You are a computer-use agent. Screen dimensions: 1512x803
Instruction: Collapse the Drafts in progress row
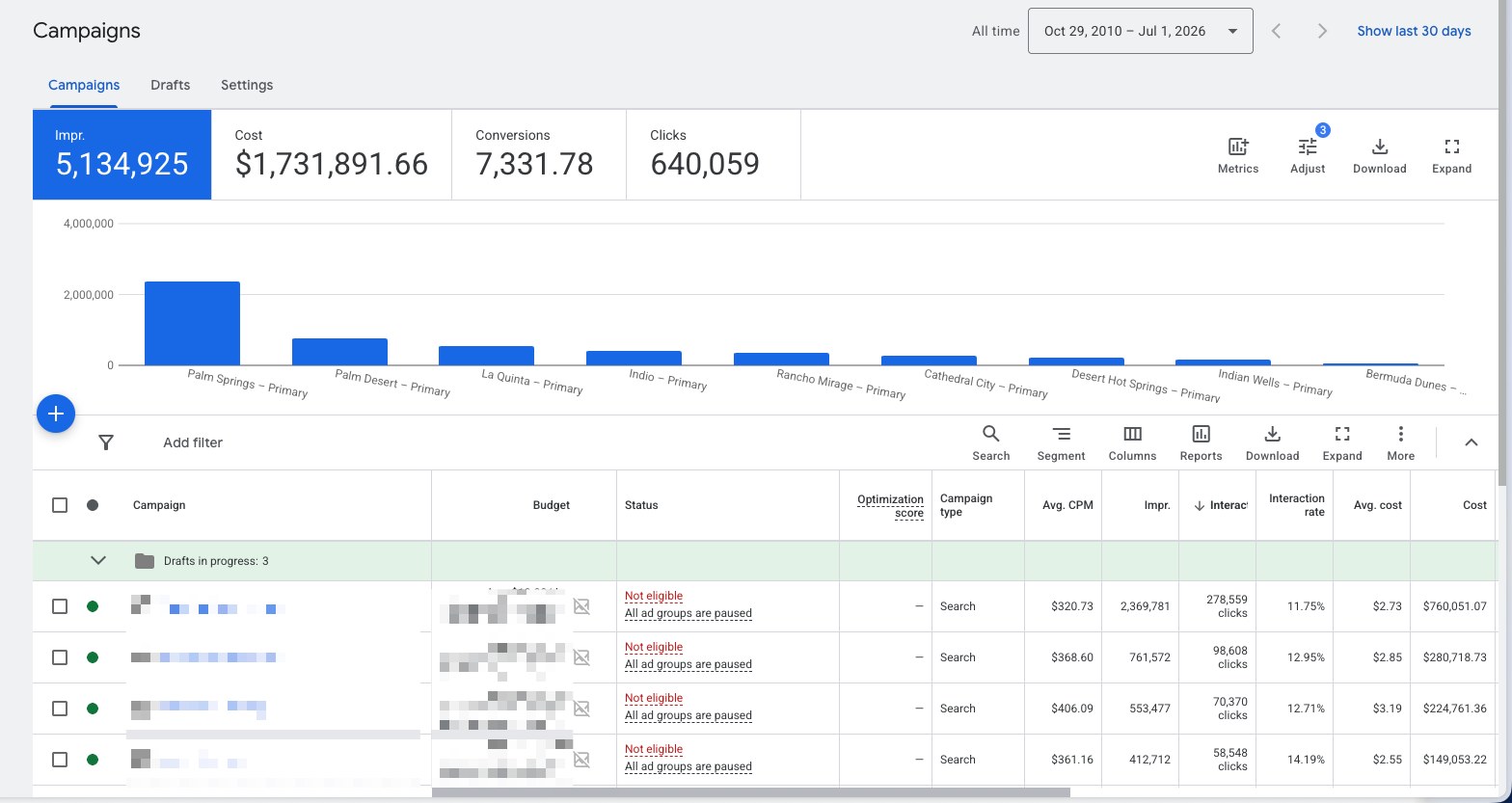tap(97, 560)
